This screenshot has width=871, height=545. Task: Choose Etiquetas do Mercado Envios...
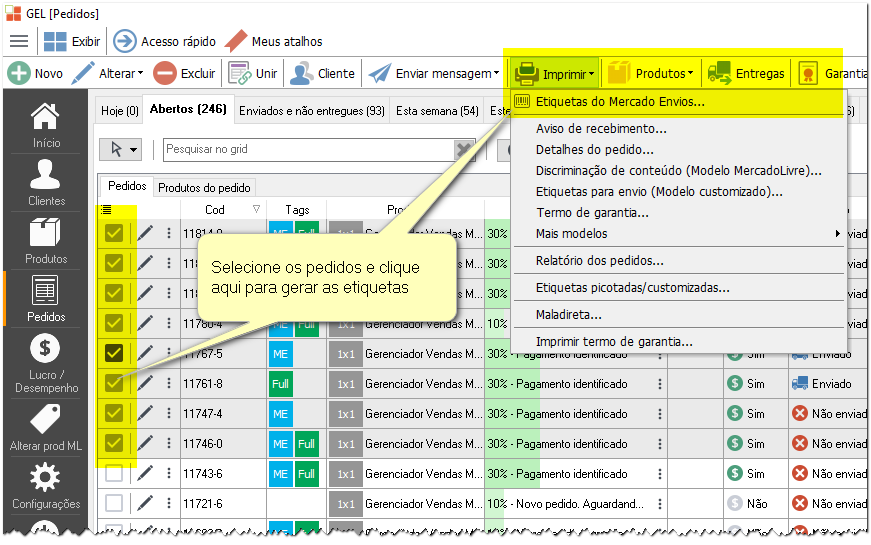click(x=620, y=102)
